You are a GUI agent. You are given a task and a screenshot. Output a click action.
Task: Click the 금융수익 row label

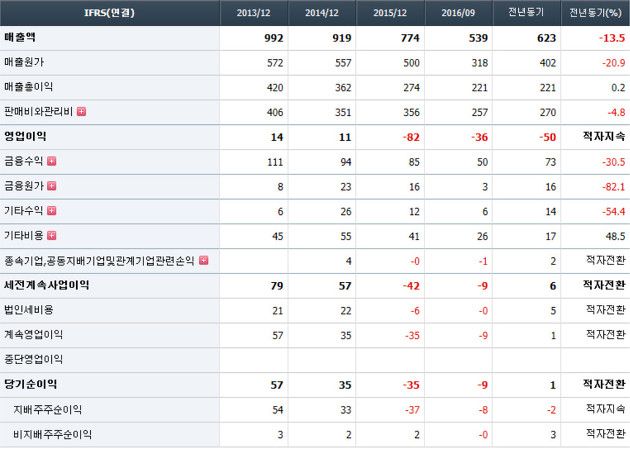coord(23,161)
